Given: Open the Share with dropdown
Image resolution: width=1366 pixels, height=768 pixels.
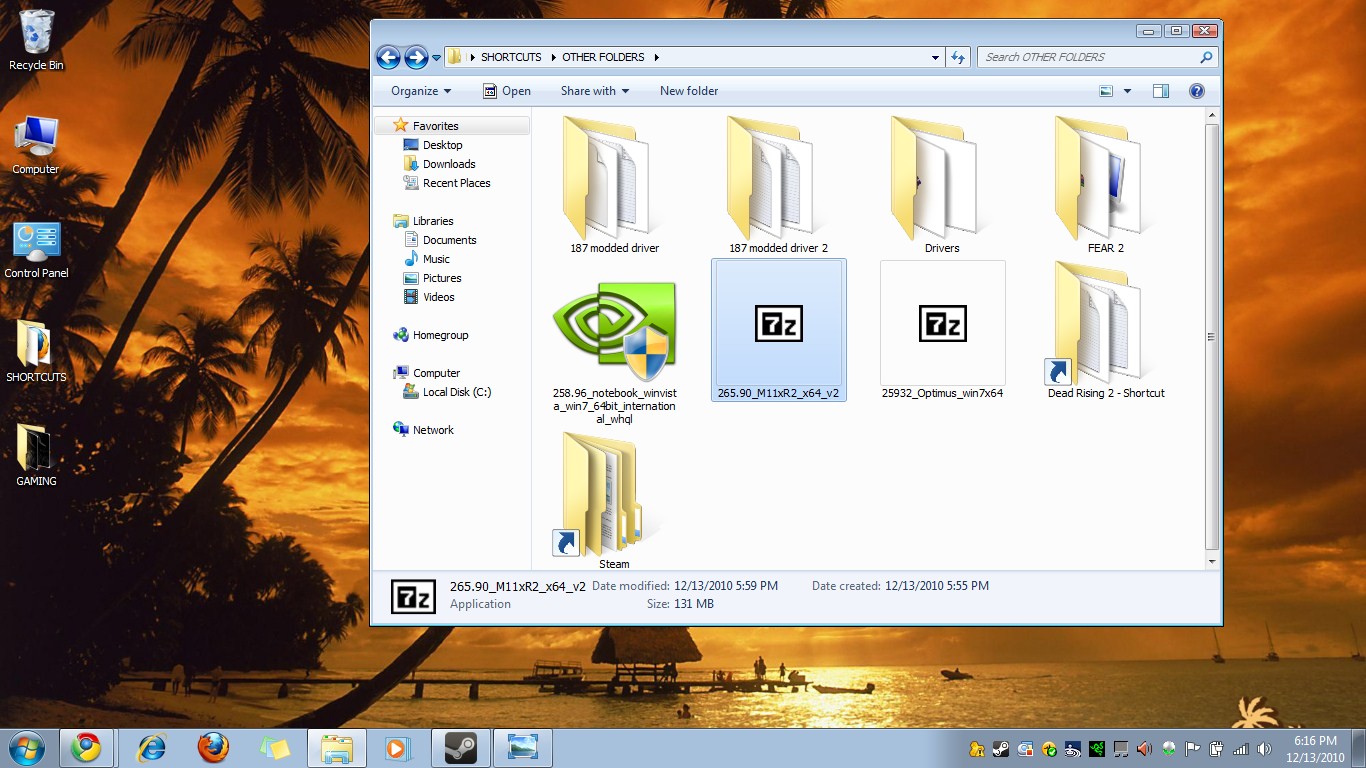Looking at the screenshot, I should click(x=595, y=91).
